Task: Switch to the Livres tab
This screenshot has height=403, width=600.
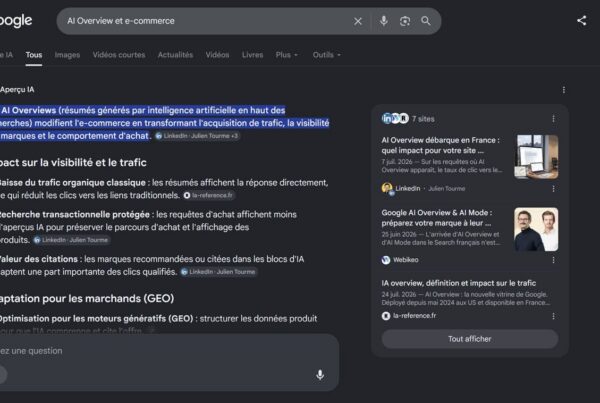Action: click(x=253, y=55)
